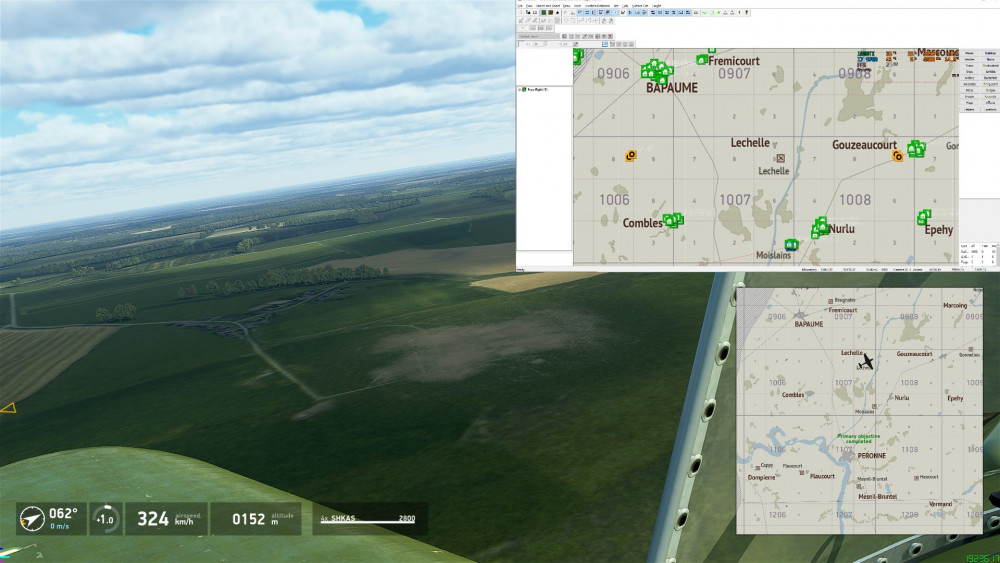Click the Combles label on the editor map

[642, 223]
